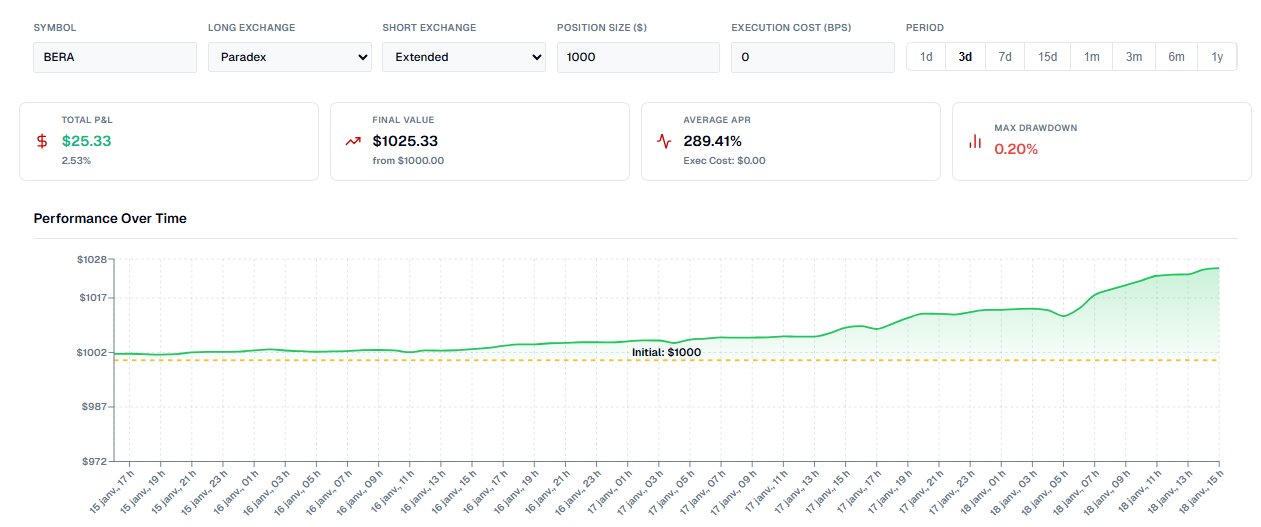Click the bar chart Max Drawdown icon
The image size is (1261, 527).
coord(974,141)
